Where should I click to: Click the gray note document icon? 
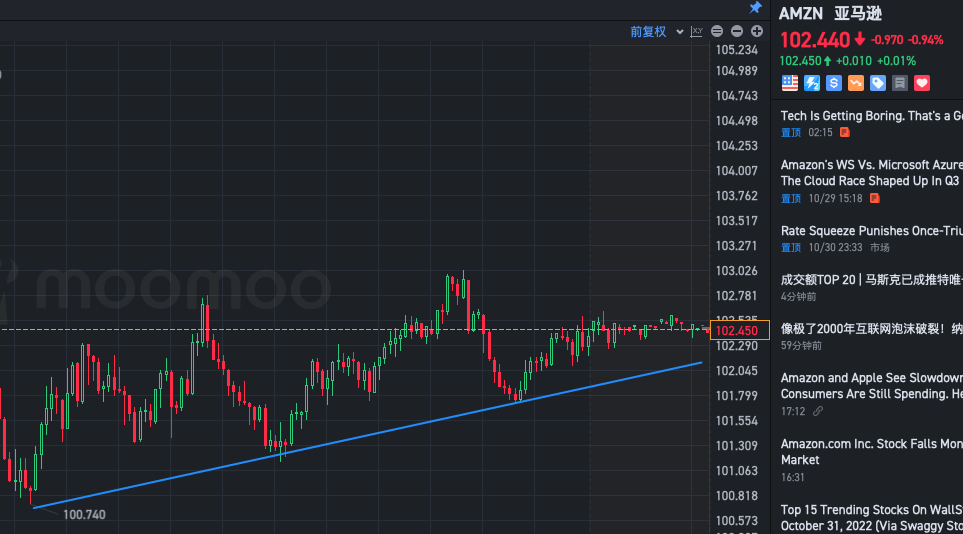900,83
